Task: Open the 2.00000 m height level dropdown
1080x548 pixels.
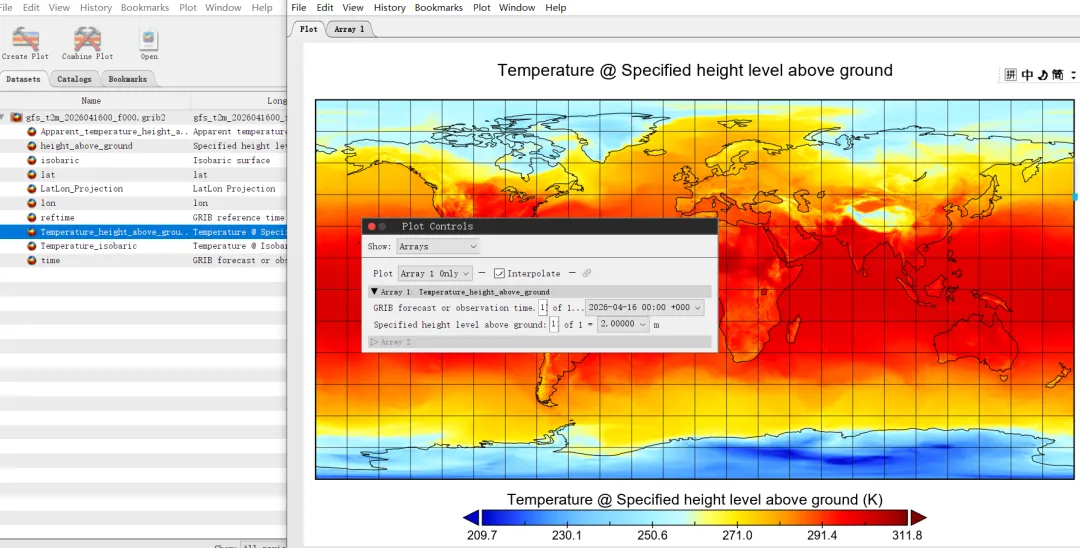Action: [623, 324]
